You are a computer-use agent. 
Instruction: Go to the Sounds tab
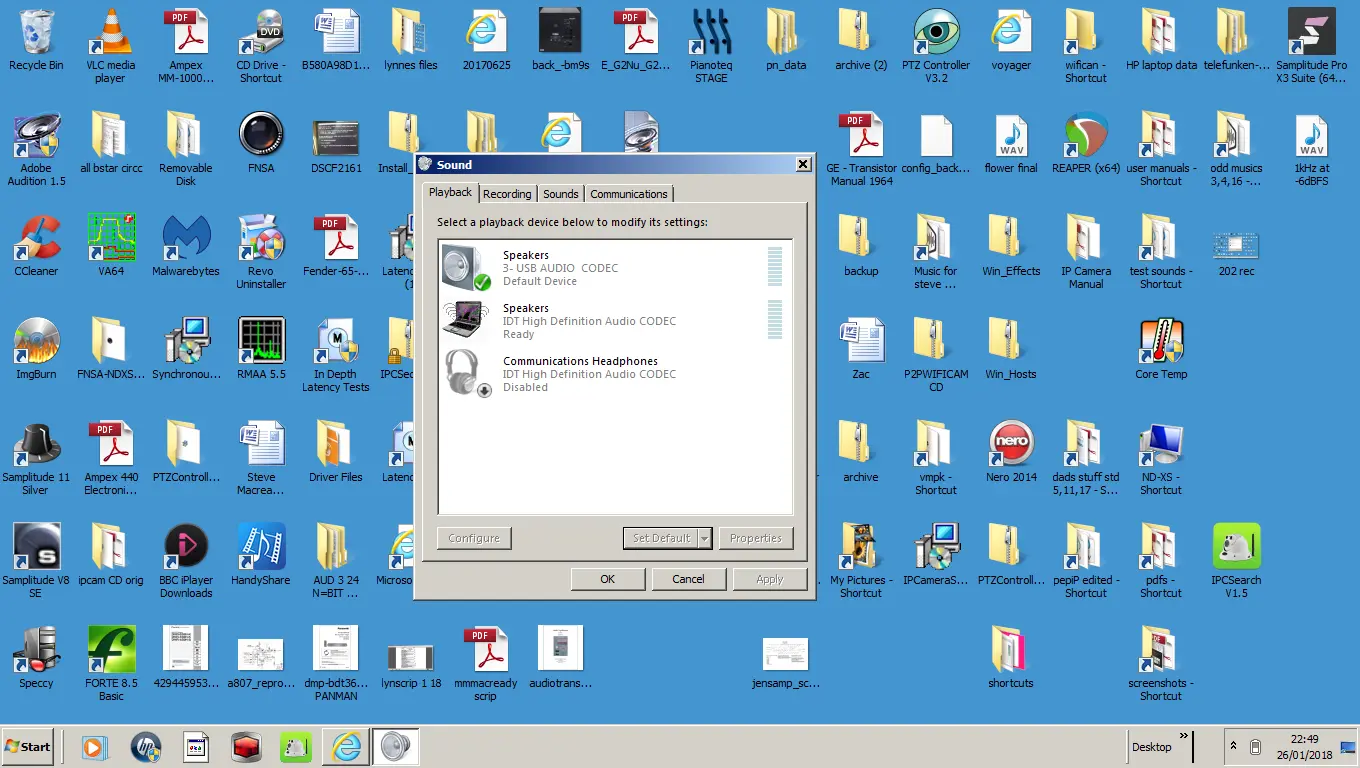pos(560,194)
